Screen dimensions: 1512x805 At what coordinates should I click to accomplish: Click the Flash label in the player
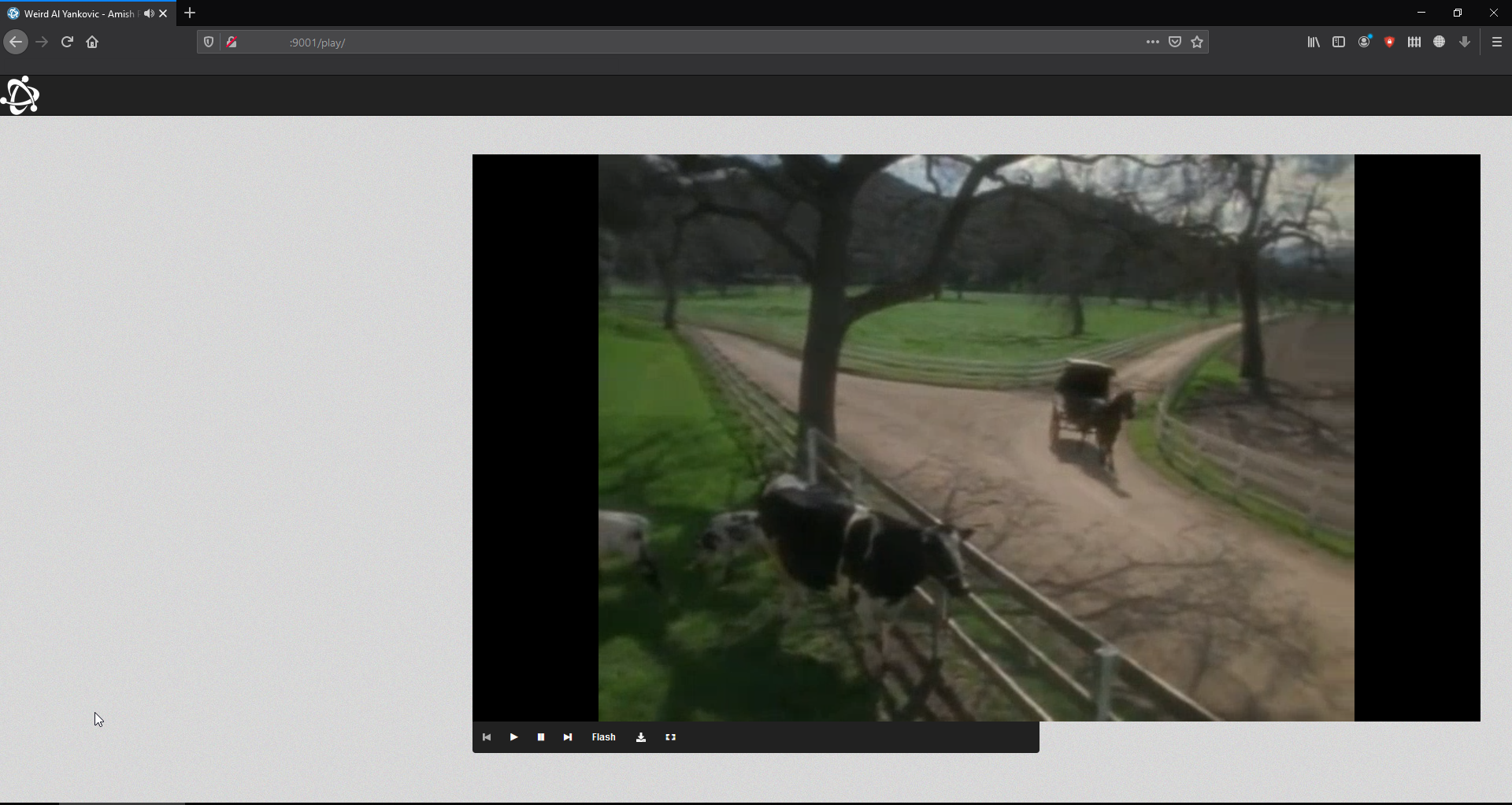[x=602, y=737]
